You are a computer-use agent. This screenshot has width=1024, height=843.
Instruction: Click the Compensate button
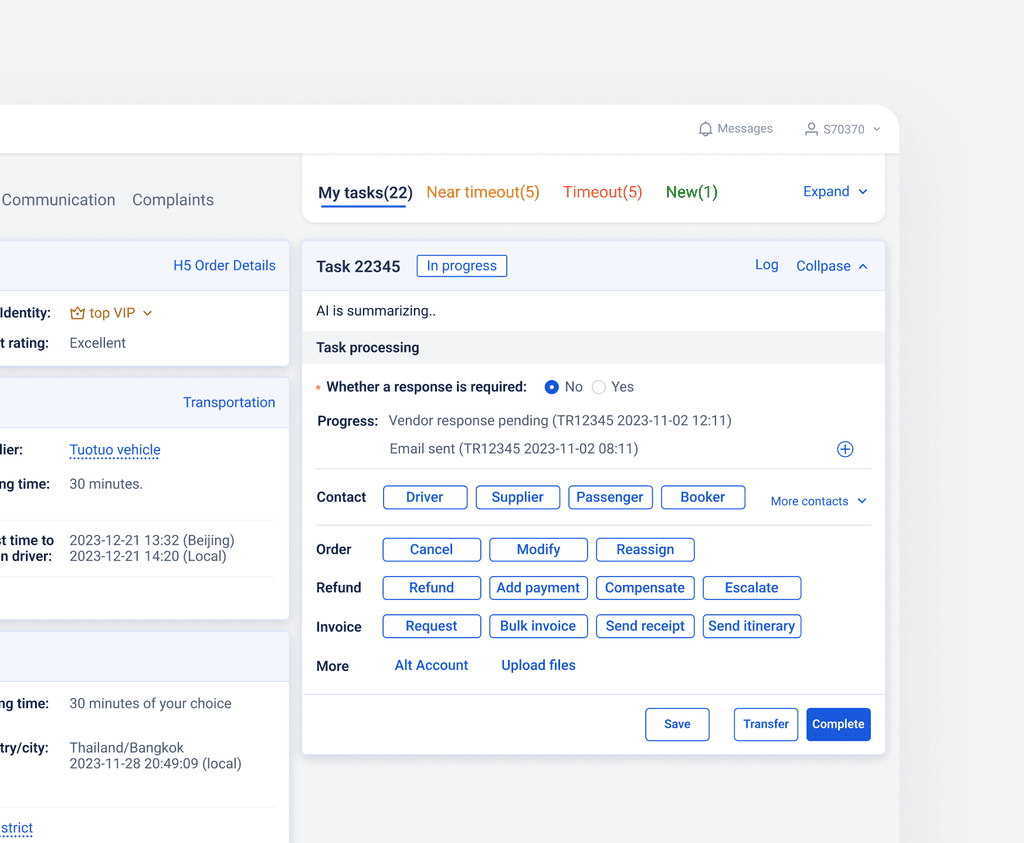point(645,588)
